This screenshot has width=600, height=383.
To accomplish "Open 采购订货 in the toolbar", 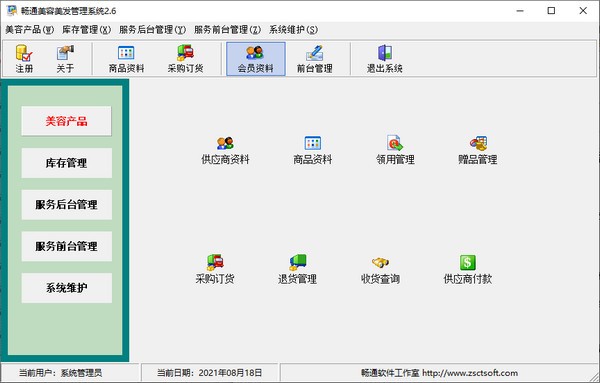I will 186,59.
